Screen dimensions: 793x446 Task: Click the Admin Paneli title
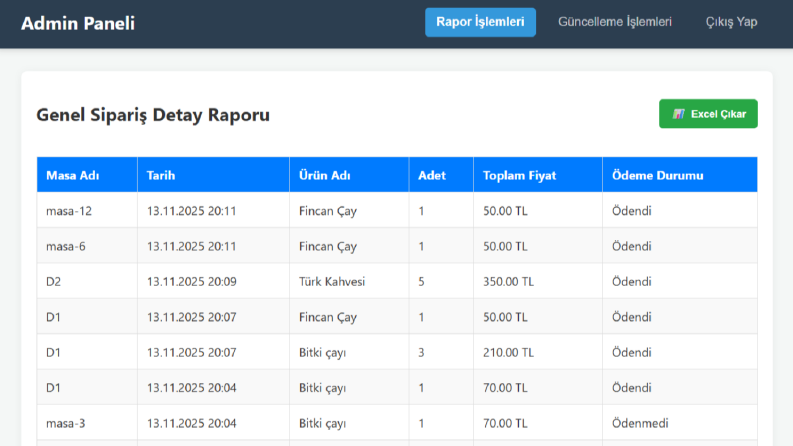78,23
